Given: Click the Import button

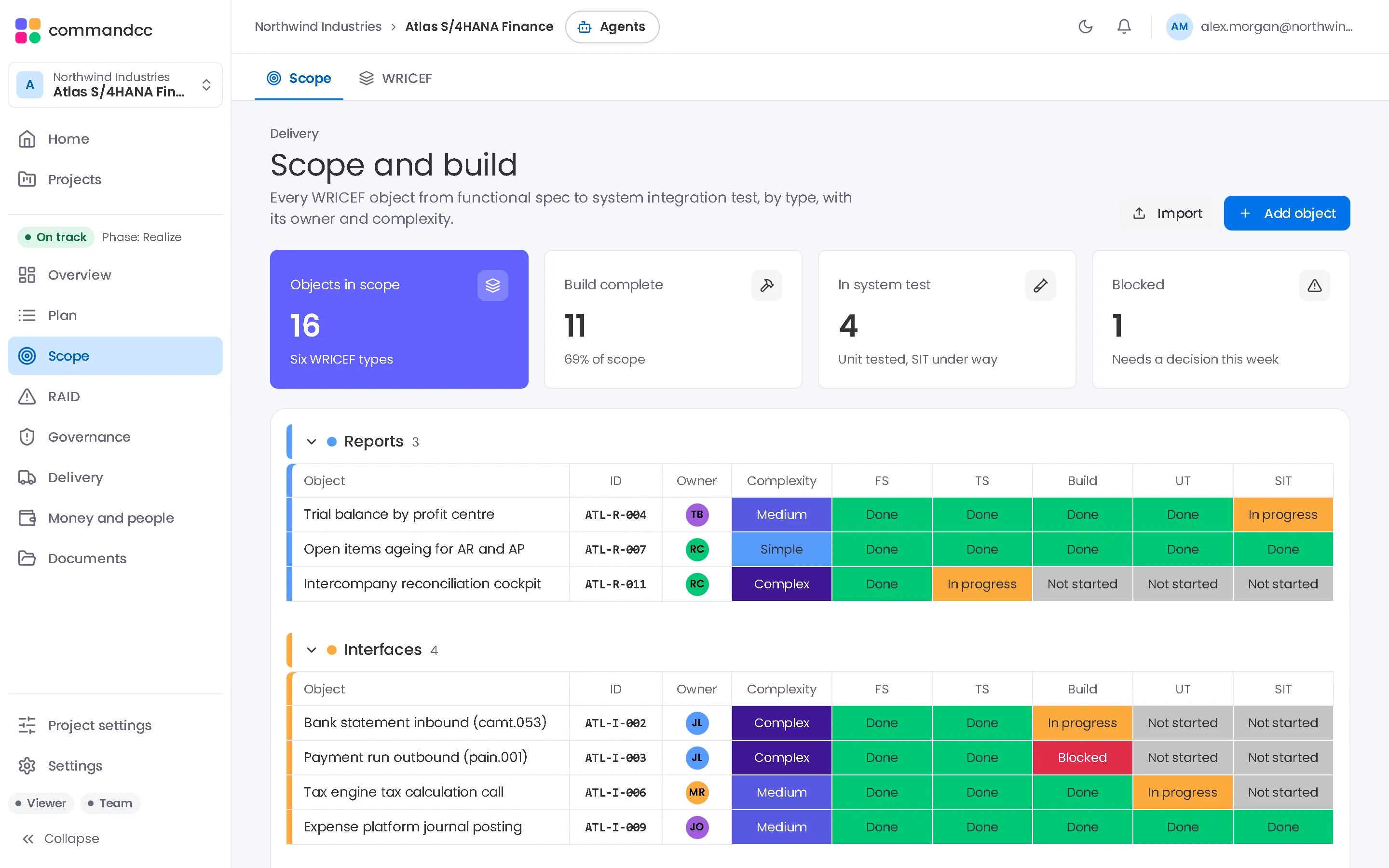Looking at the screenshot, I should (x=1168, y=213).
